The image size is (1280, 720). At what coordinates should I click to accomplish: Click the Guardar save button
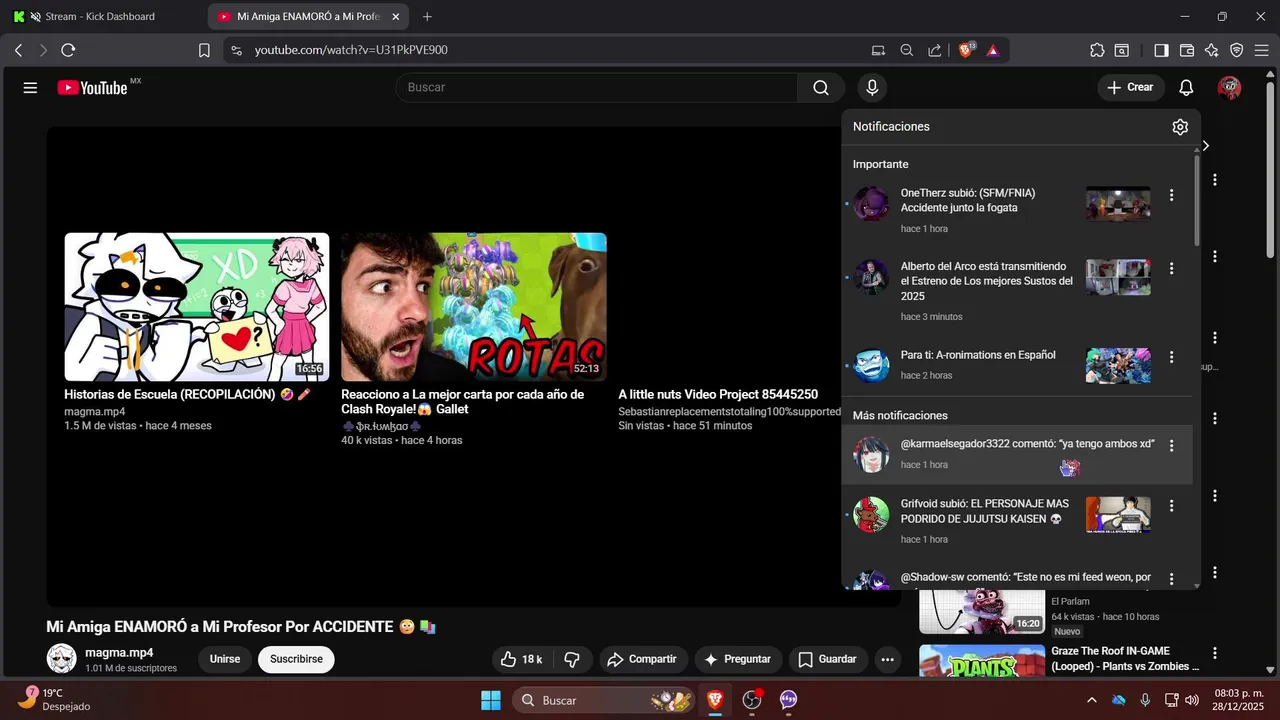(828, 660)
